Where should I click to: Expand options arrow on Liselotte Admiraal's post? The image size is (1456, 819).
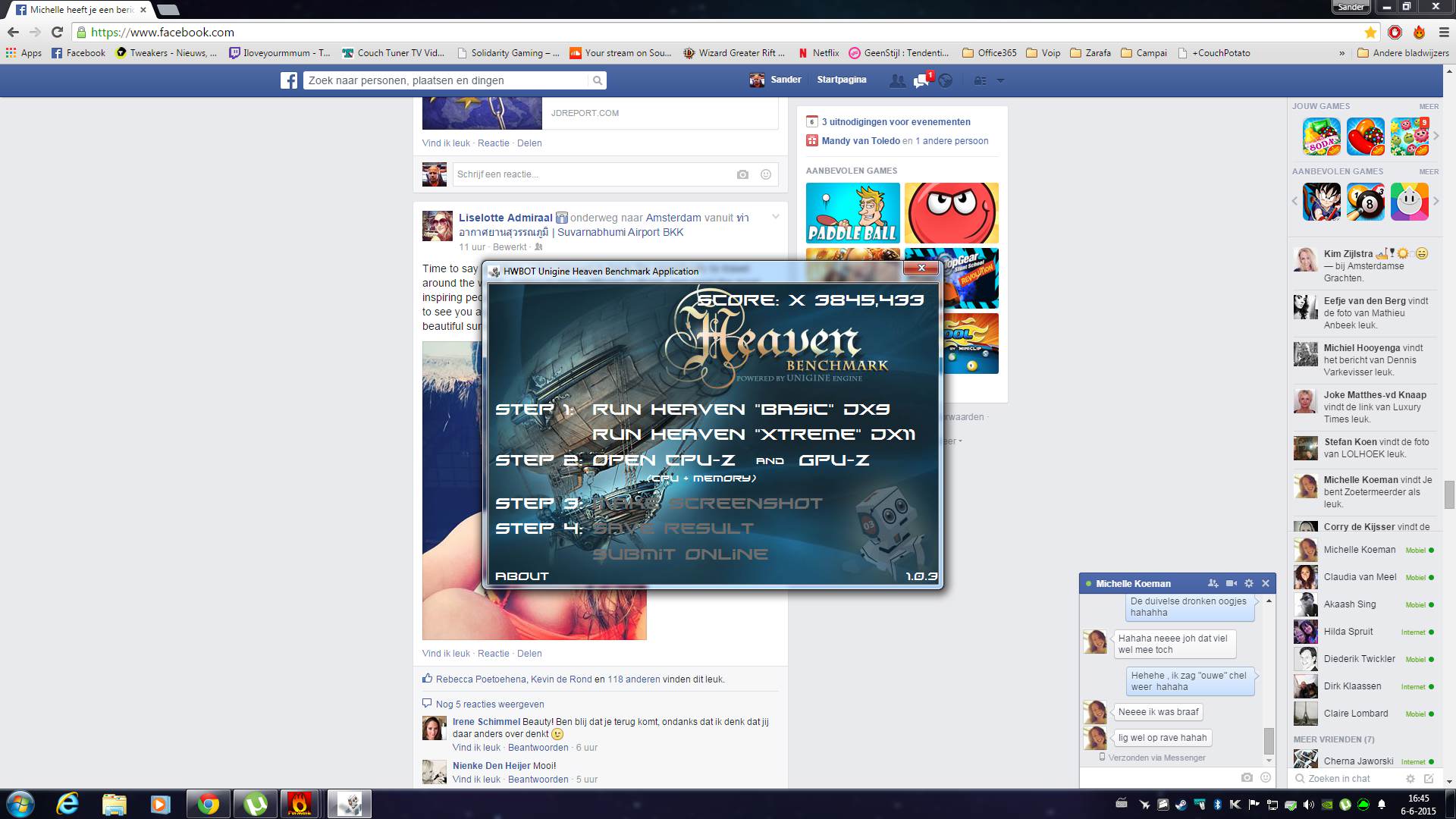pos(775,217)
